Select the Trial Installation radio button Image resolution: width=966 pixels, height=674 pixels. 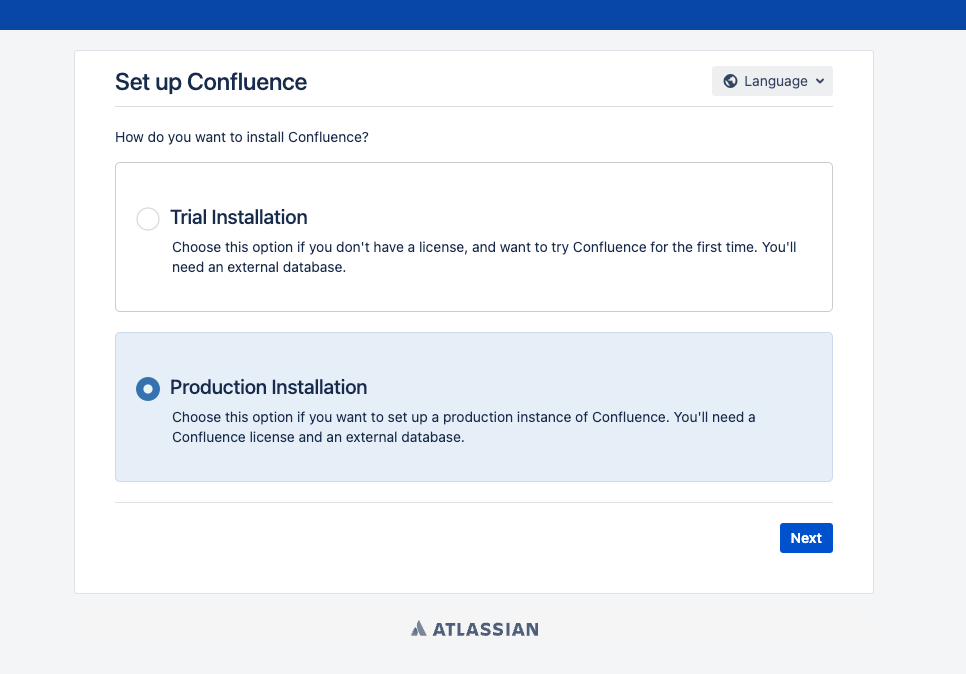pyautogui.click(x=148, y=219)
